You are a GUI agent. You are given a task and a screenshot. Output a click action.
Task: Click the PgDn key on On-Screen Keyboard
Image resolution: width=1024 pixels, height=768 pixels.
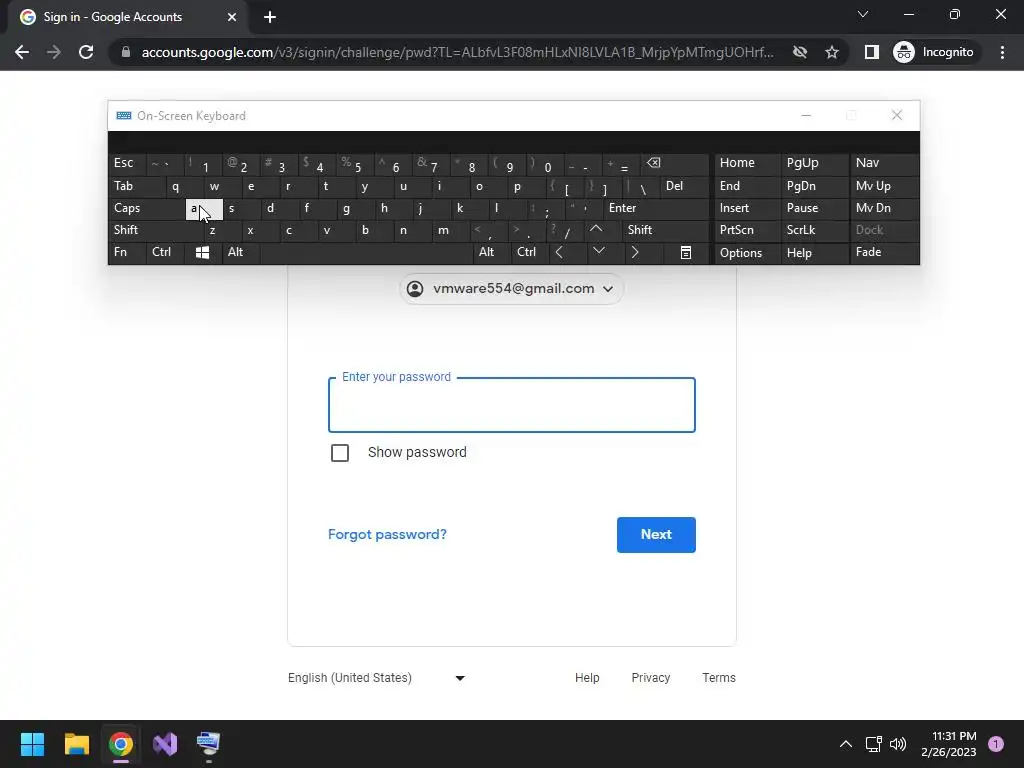point(814,186)
